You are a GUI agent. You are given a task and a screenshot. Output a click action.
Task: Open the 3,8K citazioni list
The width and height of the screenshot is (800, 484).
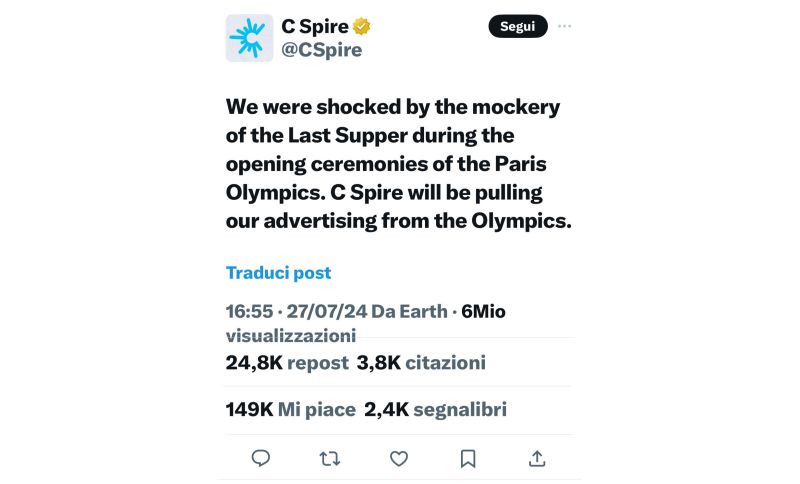(x=421, y=363)
